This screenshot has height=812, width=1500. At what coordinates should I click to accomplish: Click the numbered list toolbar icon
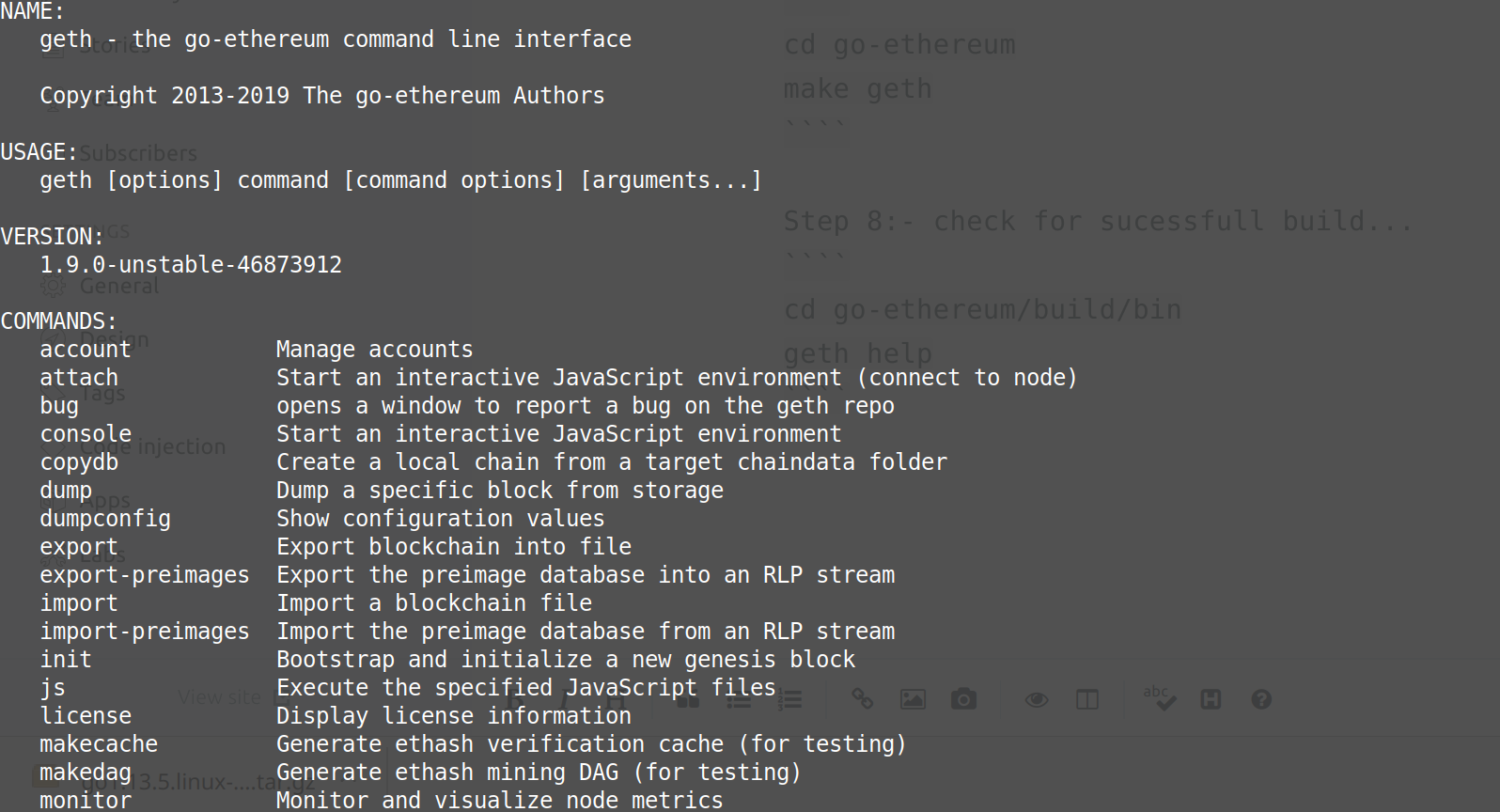789,699
